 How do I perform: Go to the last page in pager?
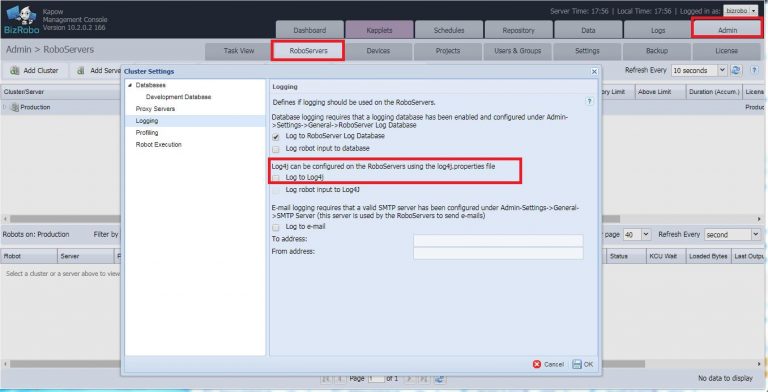coord(424,379)
